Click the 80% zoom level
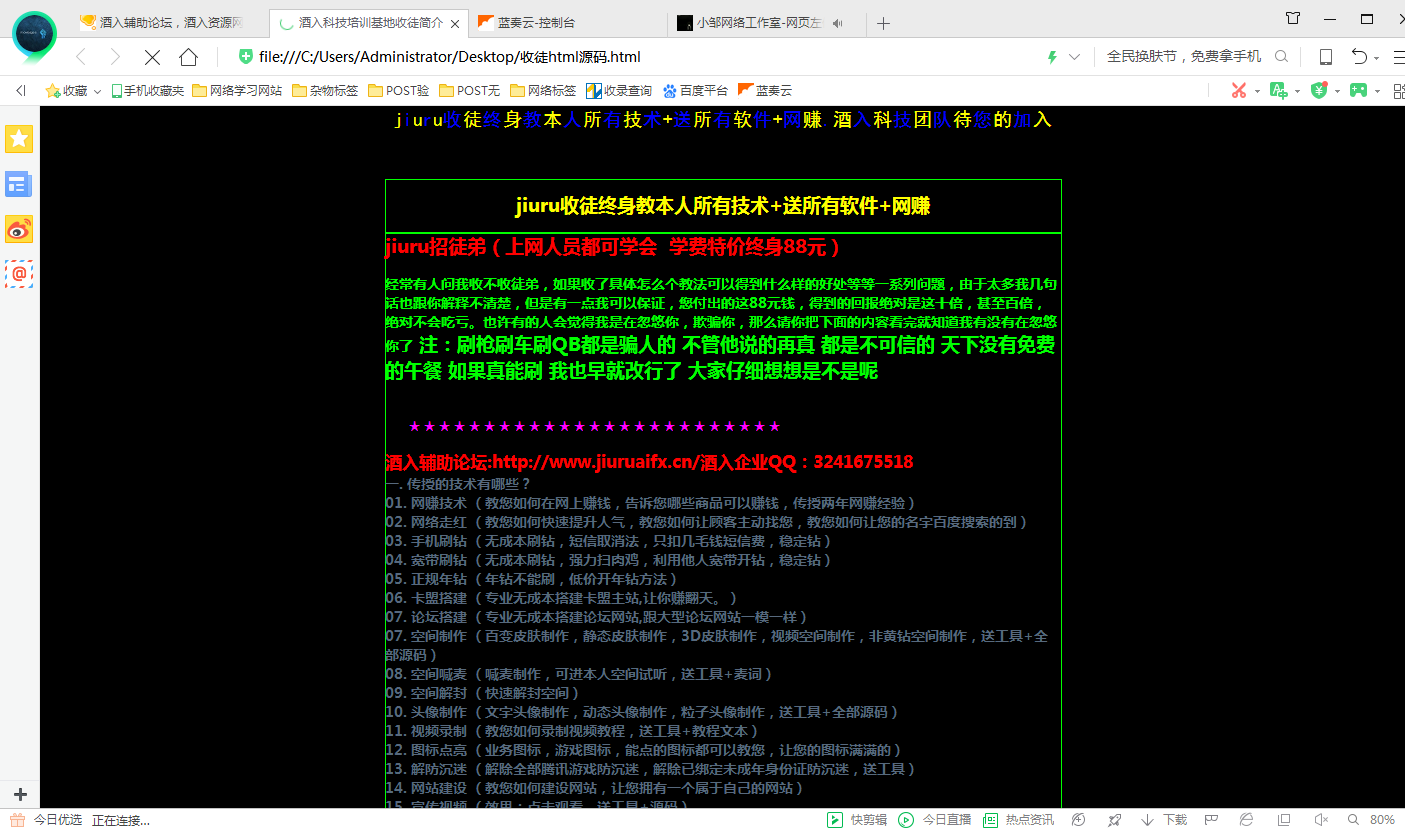Viewport: 1405px width, 832px height. click(1382, 820)
